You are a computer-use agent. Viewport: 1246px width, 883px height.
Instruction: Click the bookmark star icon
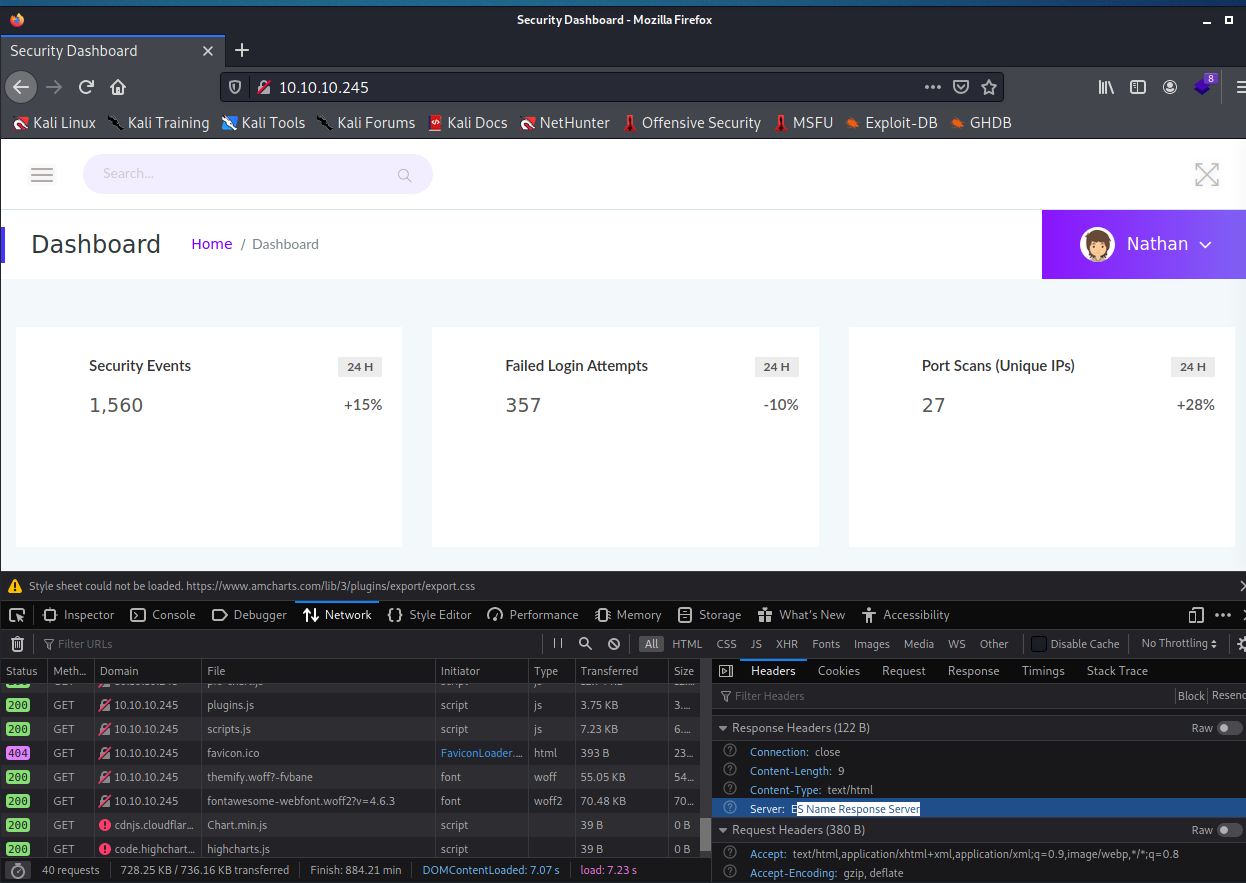pos(989,87)
